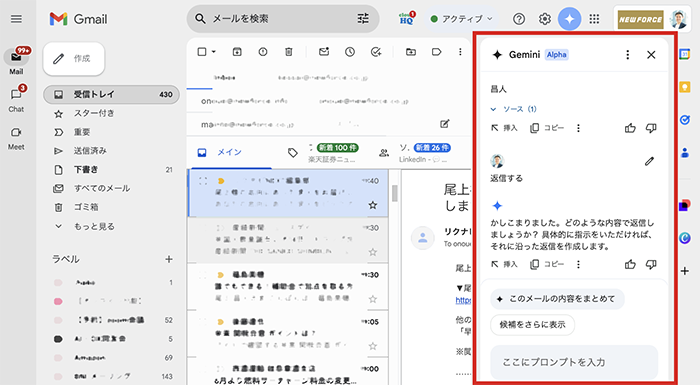The width and height of the screenshot is (700, 385).
Task: Click the add to tasks icon
Action: 376,52
